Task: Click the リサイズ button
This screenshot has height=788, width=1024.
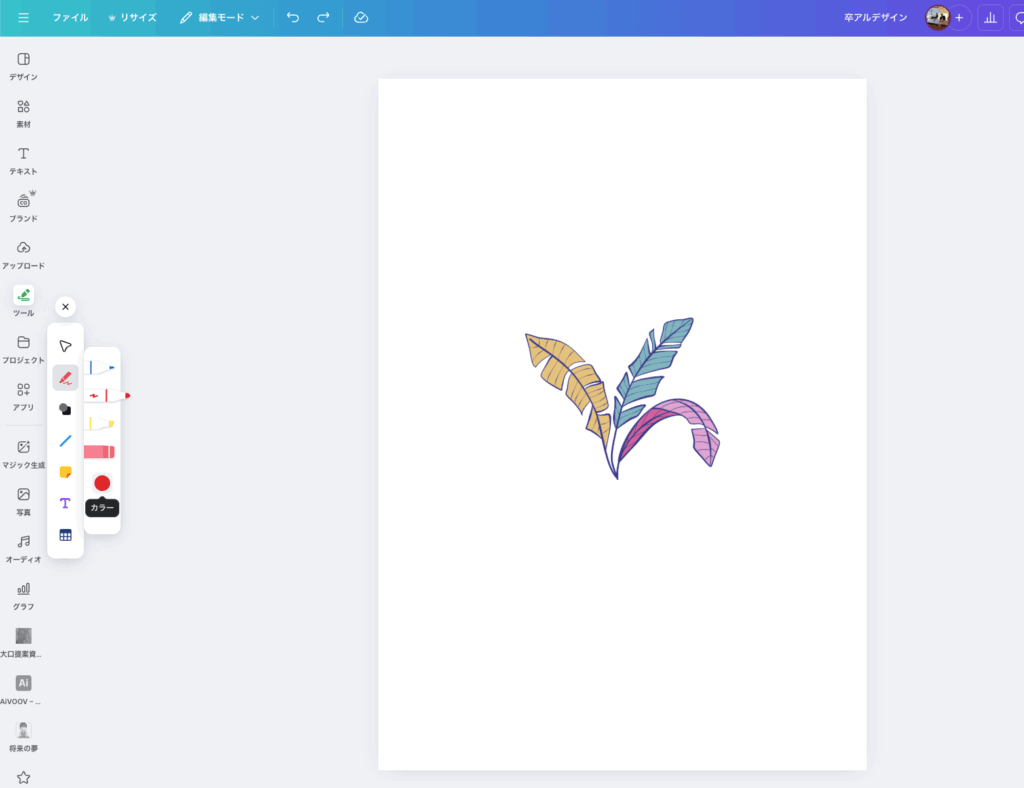Action: [132, 18]
